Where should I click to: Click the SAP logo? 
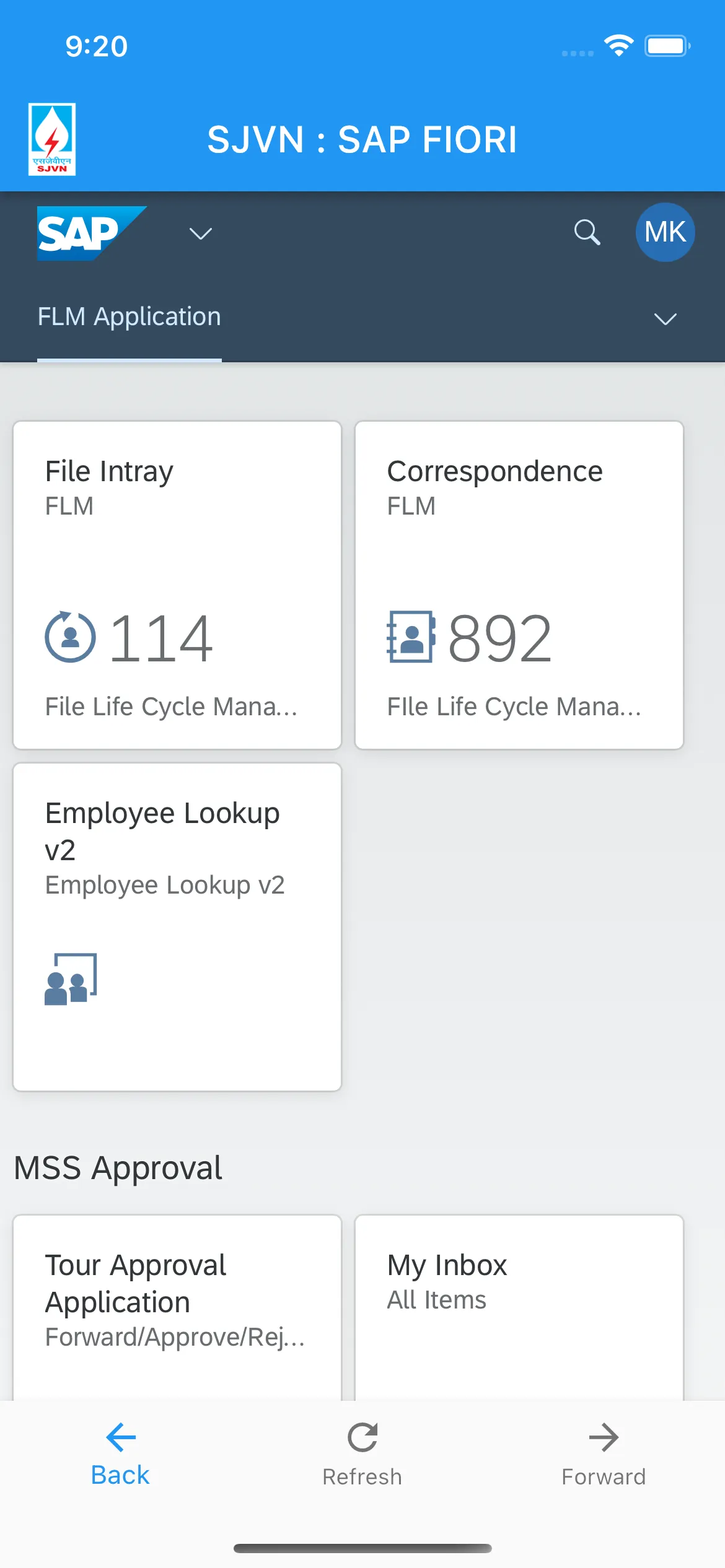(x=92, y=233)
